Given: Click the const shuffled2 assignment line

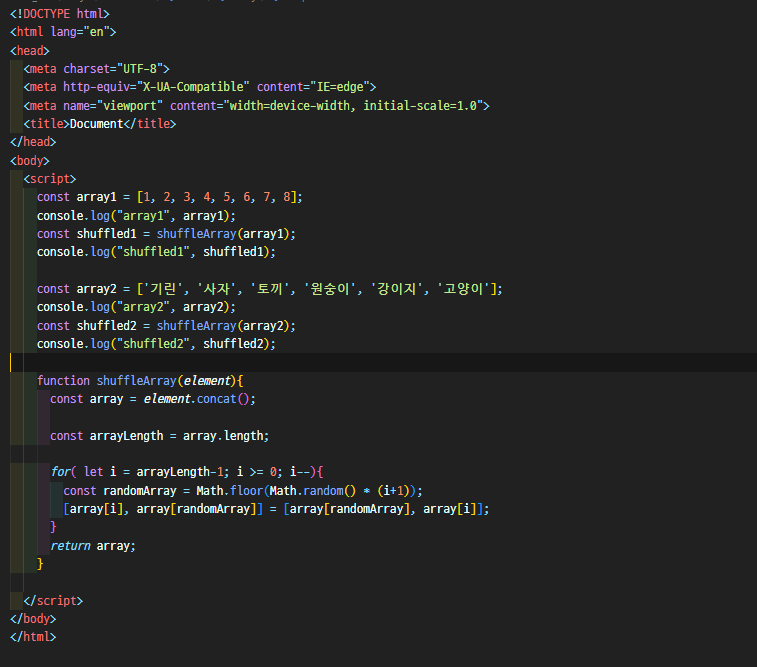Looking at the screenshot, I should [167, 326].
